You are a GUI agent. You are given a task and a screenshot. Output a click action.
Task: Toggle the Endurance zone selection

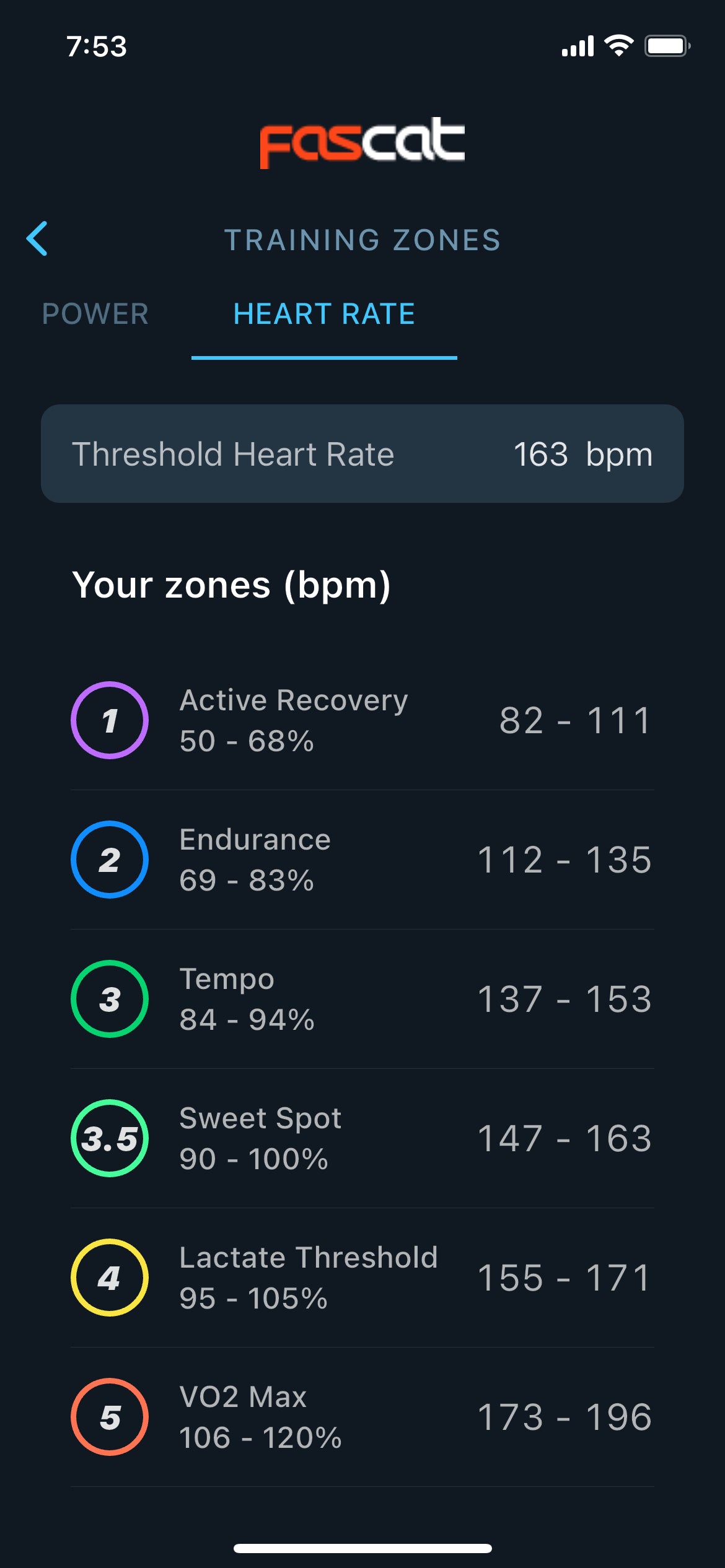[x=362, y=860]
